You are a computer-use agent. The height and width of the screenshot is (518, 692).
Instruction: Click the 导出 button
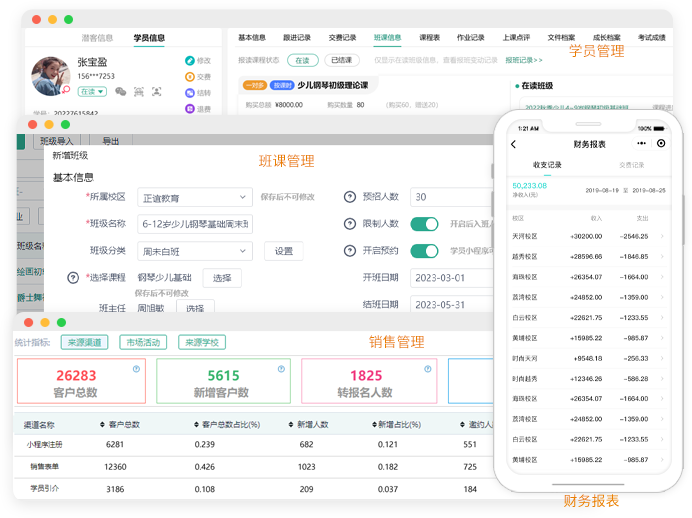pyautogui.click(x=111, y=141)
